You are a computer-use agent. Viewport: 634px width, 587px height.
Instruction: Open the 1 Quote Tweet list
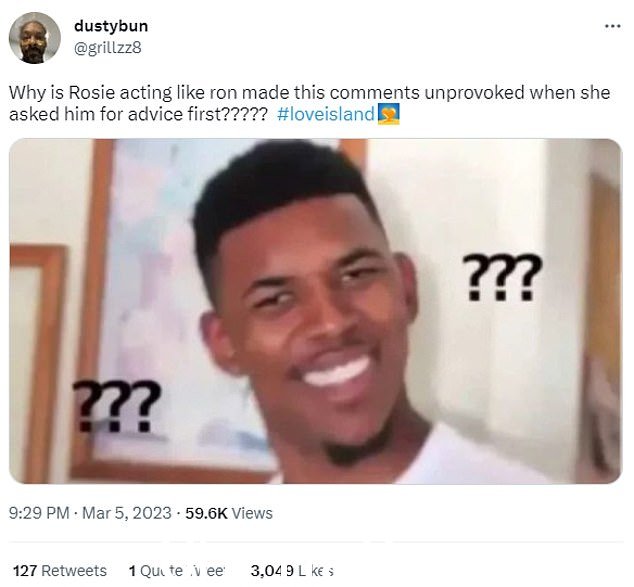(x=176, y=571)
